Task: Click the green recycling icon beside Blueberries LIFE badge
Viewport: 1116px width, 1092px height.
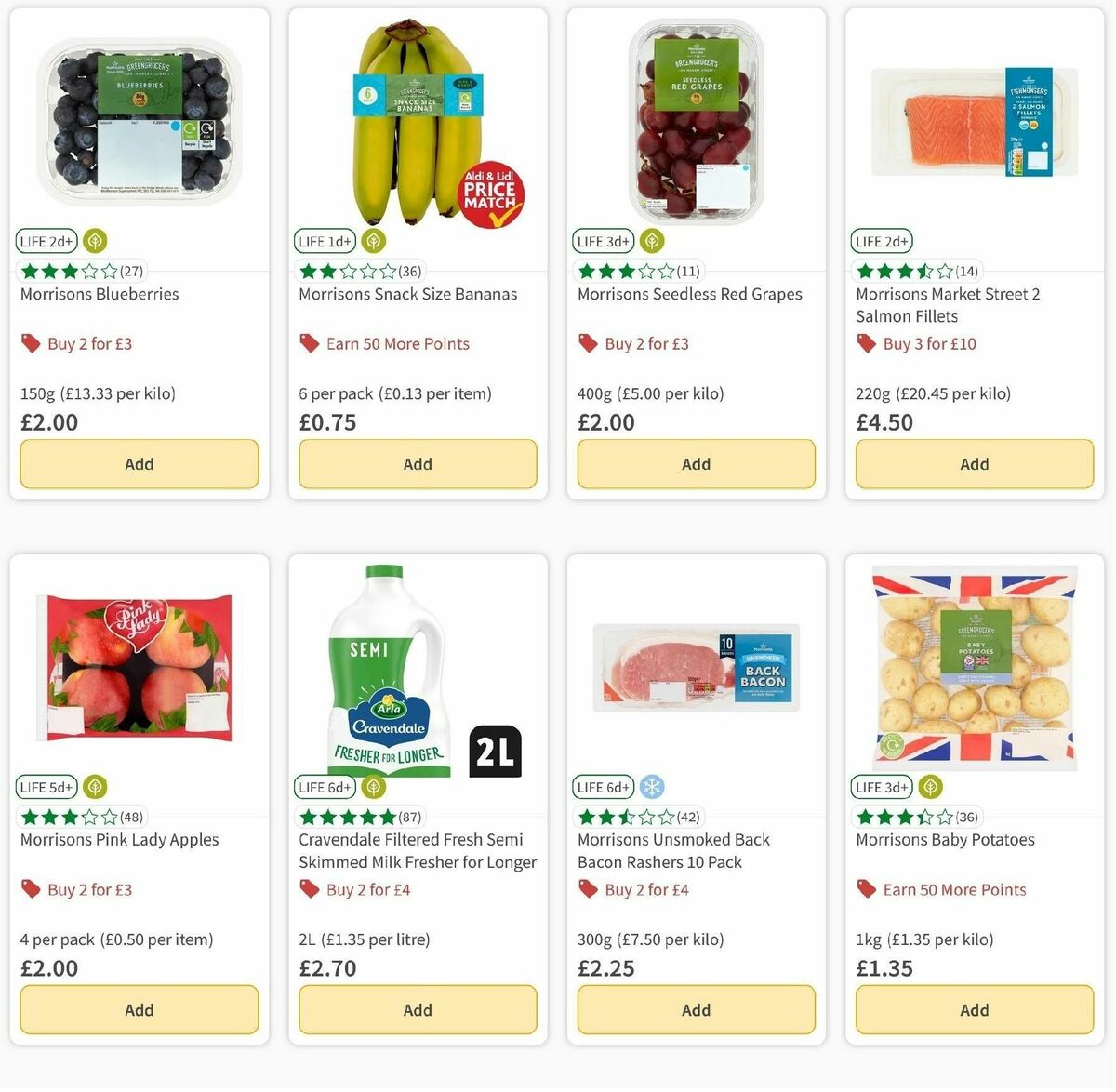Action: click(94, 241)
